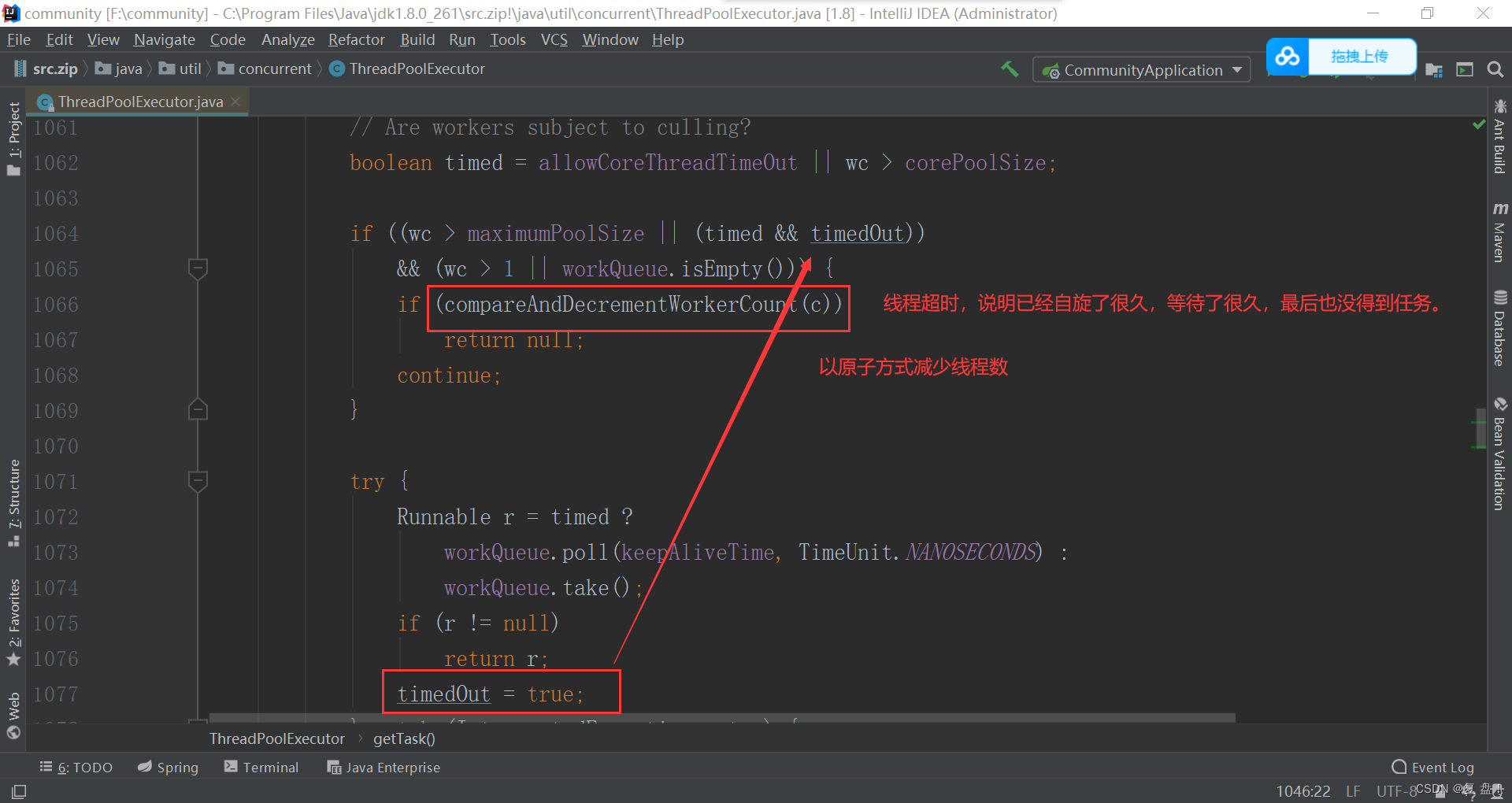Toggle tool window bars via corner icon
Viewport: 1512px width, 803px height.
(19, 791)
